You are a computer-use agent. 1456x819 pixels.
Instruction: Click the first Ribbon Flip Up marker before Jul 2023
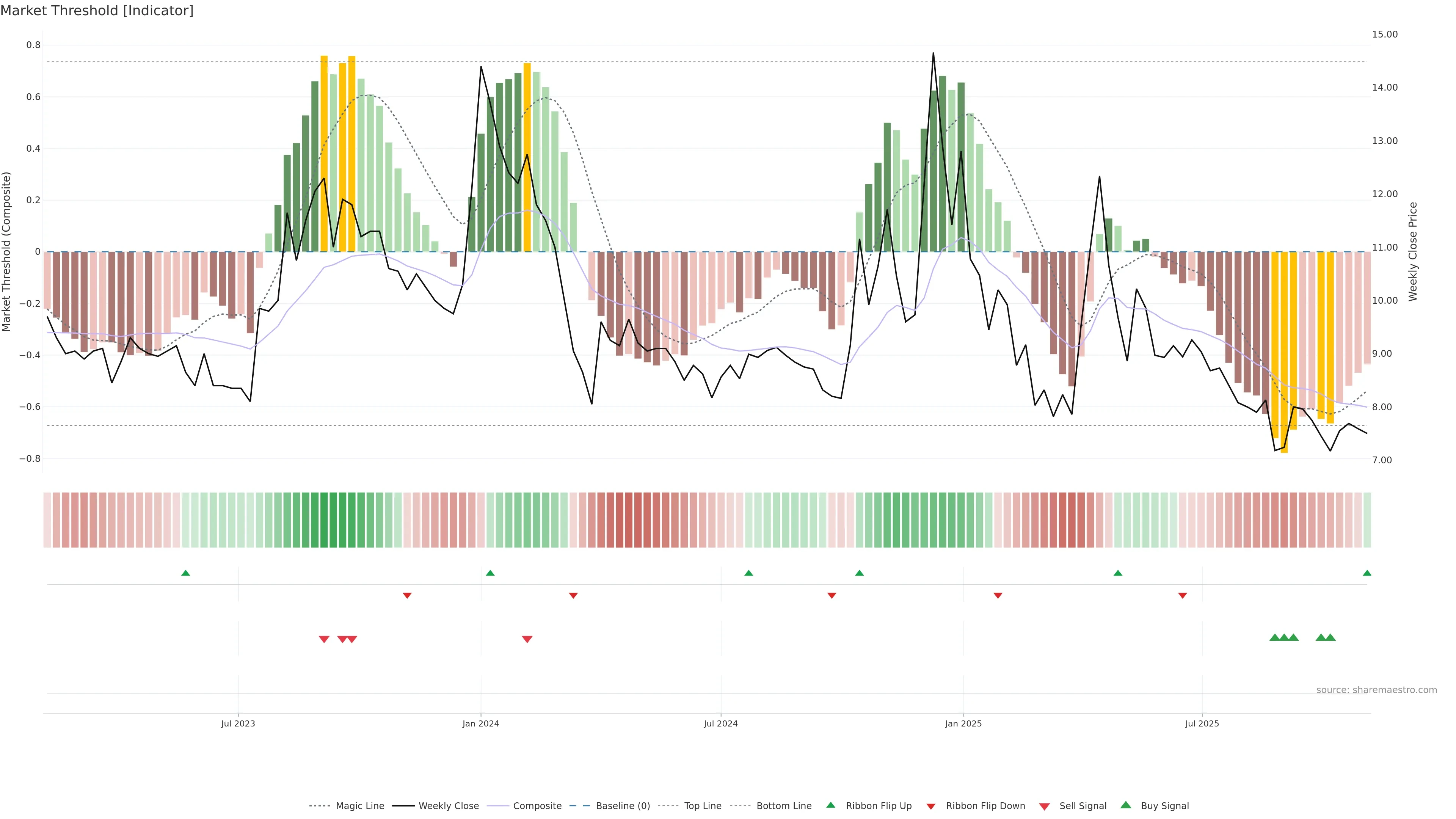point(185,573)
